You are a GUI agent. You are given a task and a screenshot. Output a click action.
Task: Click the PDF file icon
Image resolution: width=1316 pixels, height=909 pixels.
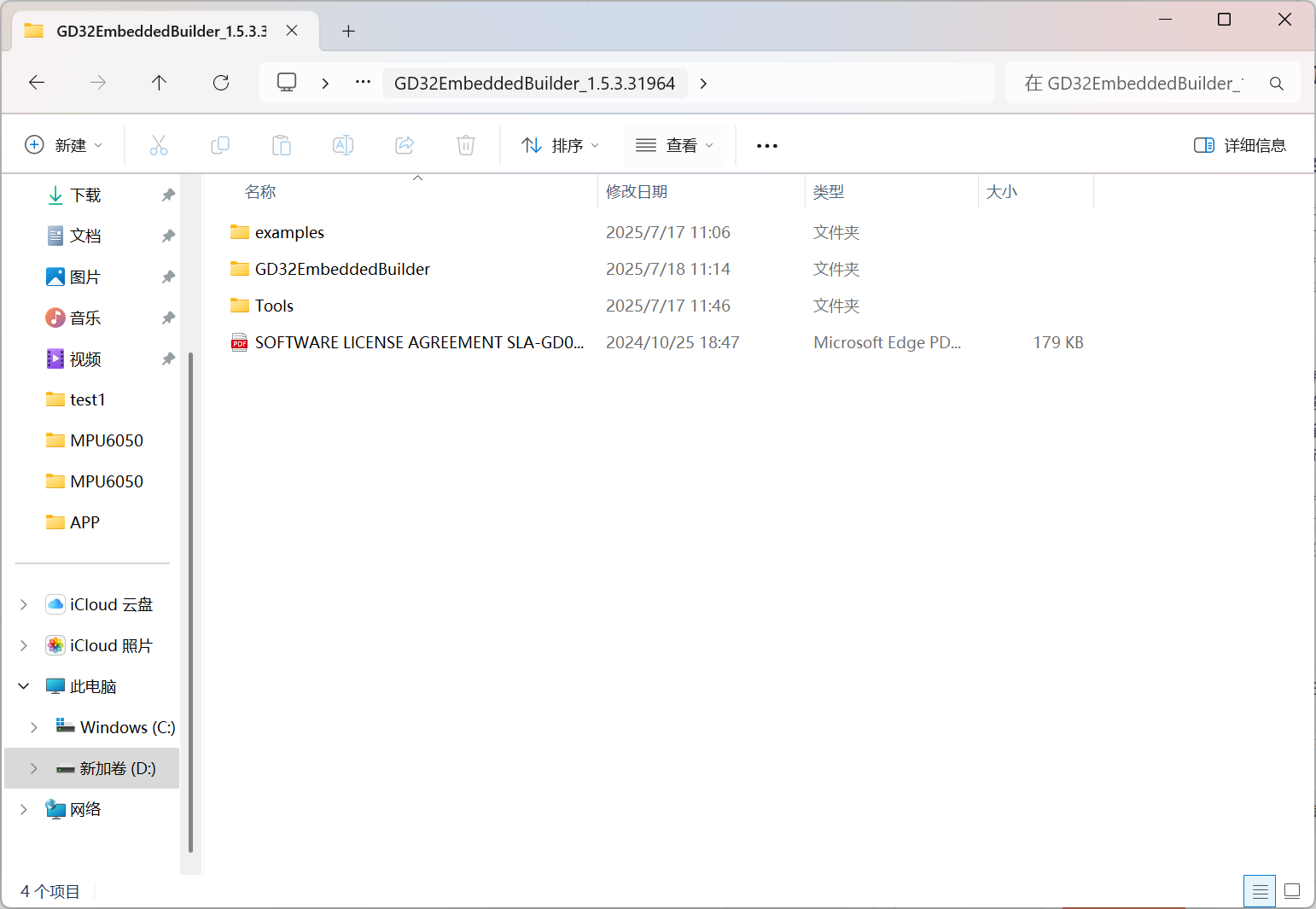coord(240,342)
